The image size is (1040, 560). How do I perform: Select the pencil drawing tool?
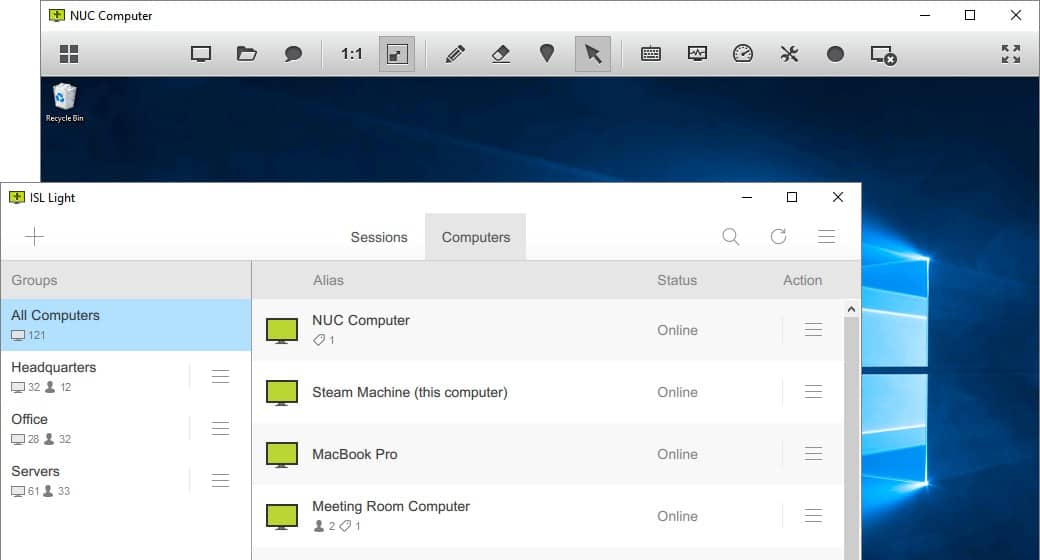455,54
